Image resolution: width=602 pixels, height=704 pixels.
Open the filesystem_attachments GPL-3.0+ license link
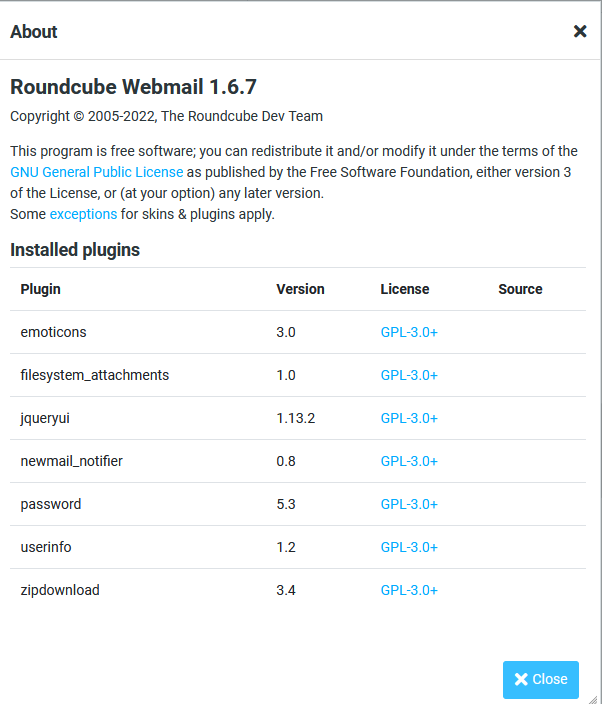pyautogui.click(x=409, y=375)
